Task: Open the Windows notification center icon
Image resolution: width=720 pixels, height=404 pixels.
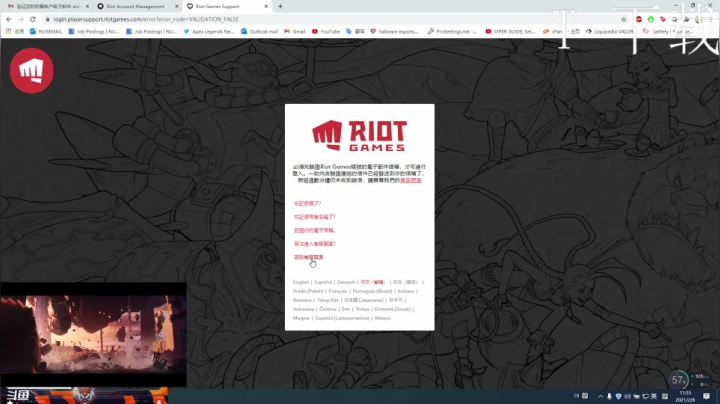Action: 706,396
